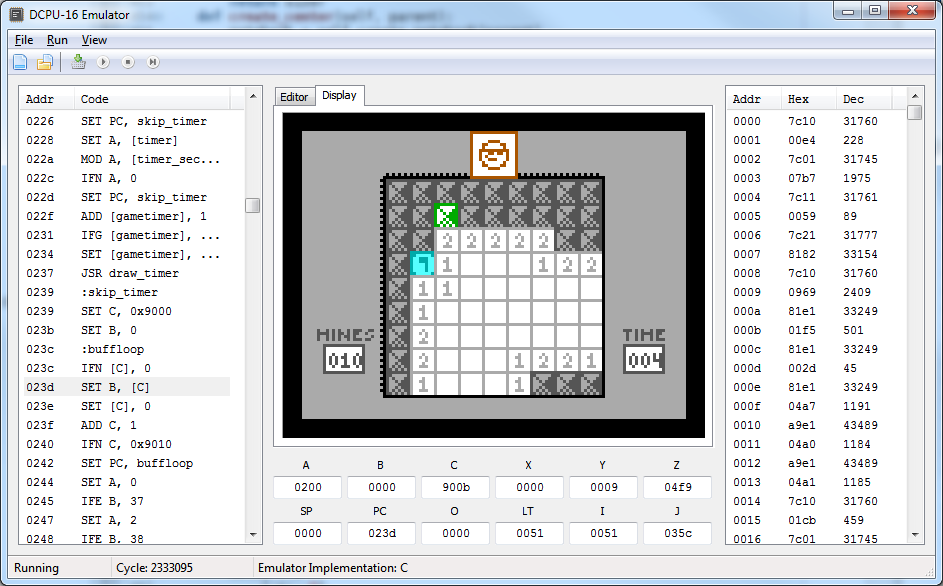Click register Z value field 04f9
943x586 pixels.
click(x=677, y=487)
